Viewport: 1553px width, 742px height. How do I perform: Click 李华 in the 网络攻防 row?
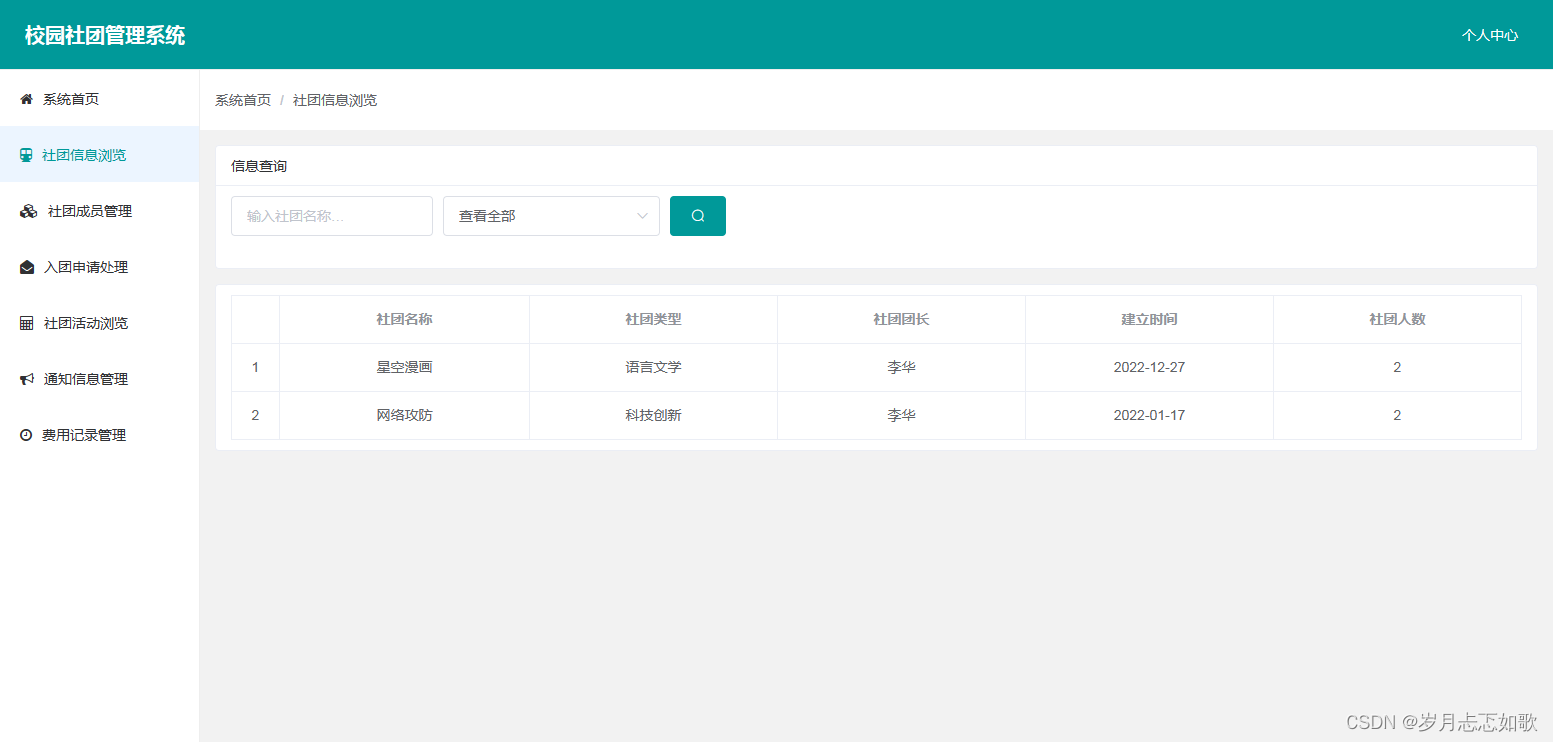coord(901,415)
